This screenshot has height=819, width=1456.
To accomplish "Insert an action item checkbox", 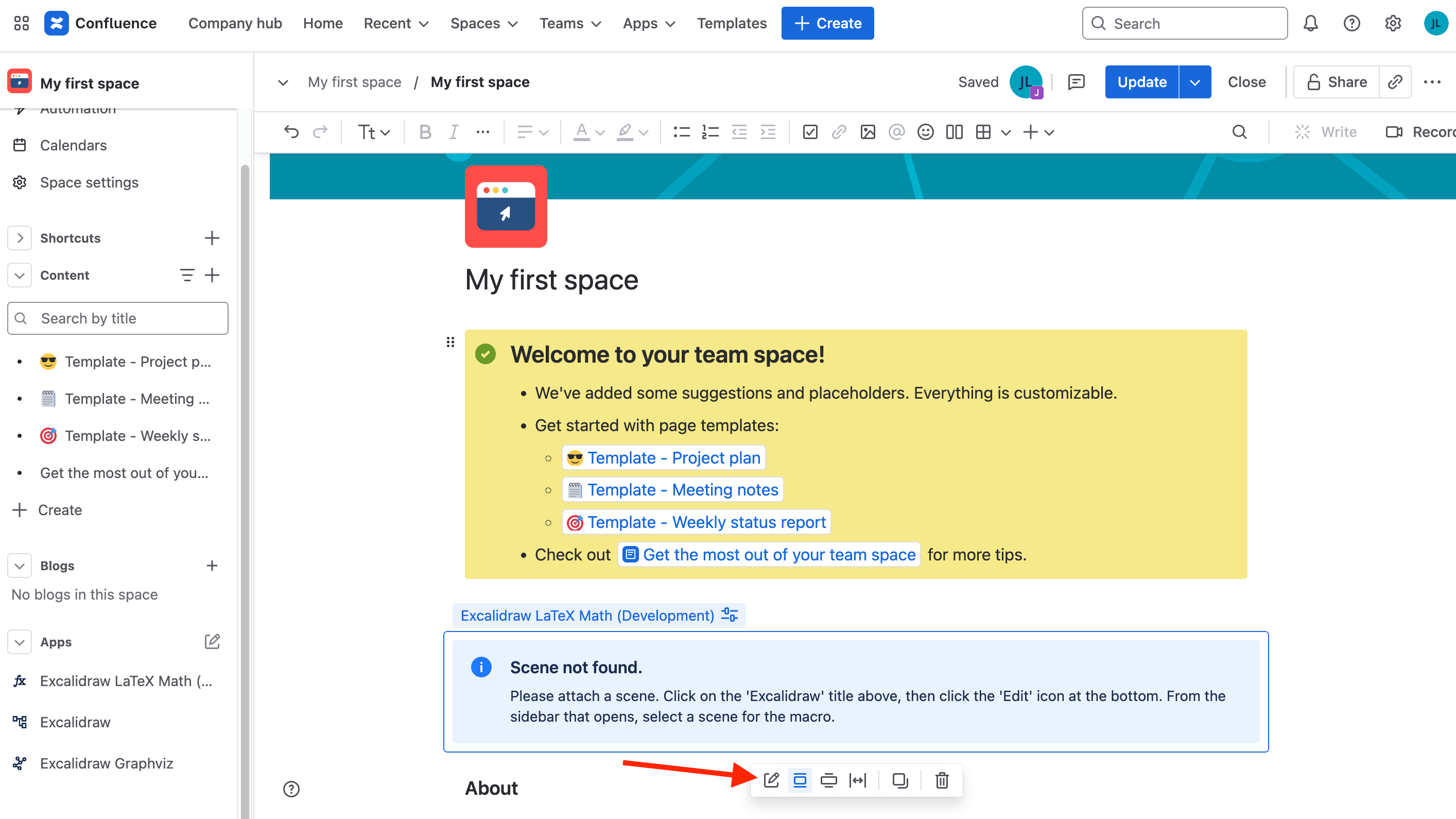I will pyautogui.click(x=810, y=132).
